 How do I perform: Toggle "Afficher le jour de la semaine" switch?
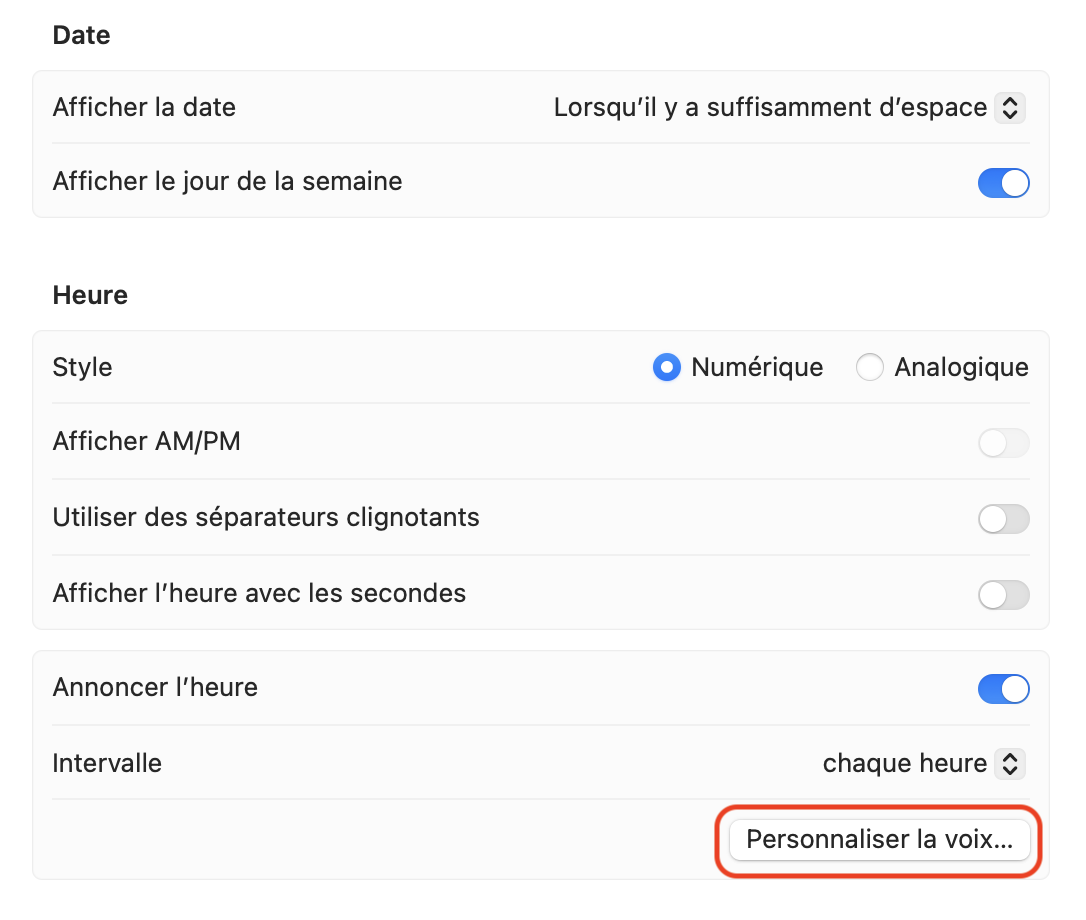click(x=1003, y=183)
